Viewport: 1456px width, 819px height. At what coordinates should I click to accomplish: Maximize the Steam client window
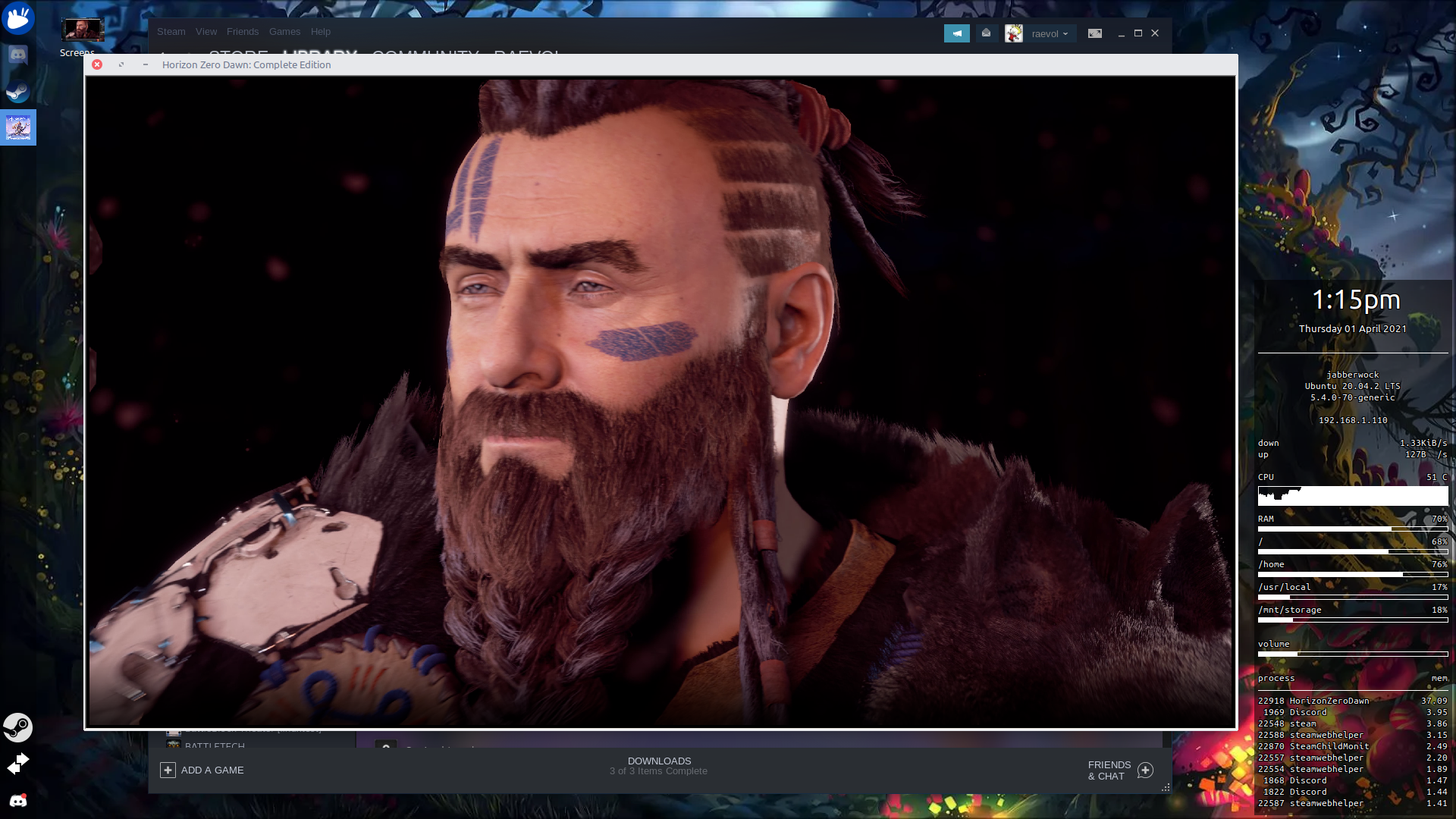click(x=1138, y=33)
